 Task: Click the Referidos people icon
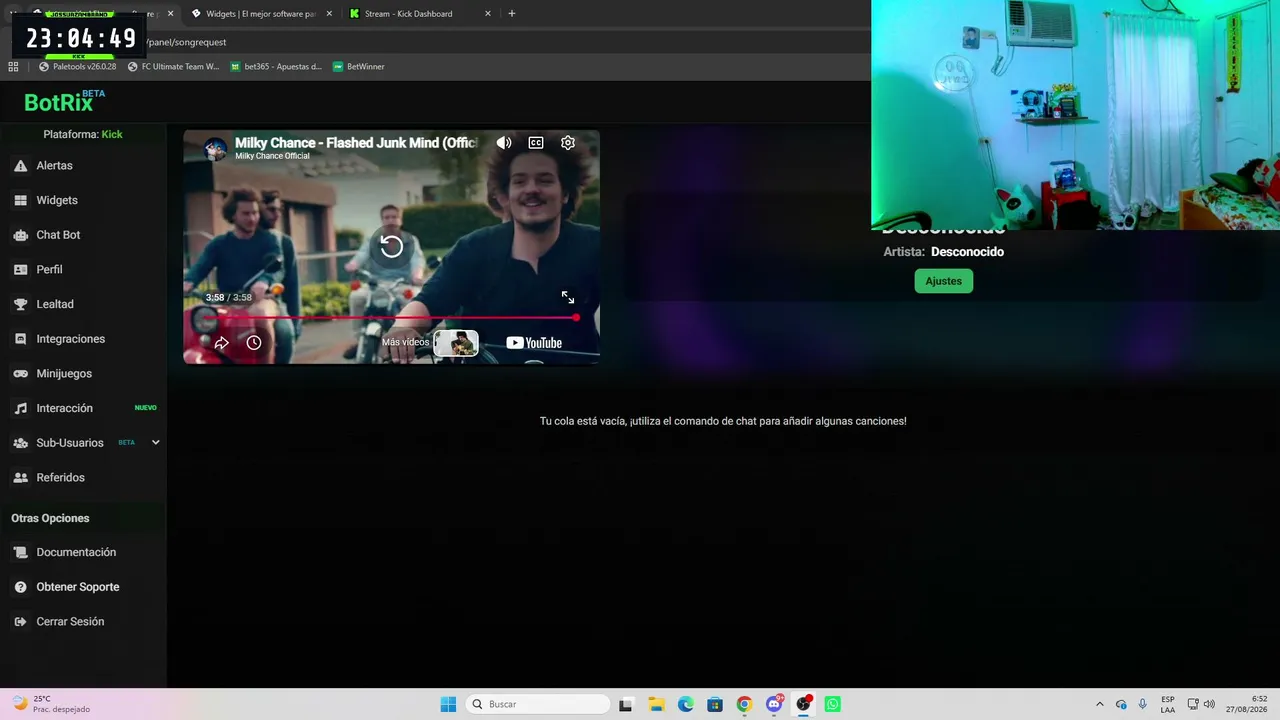click(20, 478)
